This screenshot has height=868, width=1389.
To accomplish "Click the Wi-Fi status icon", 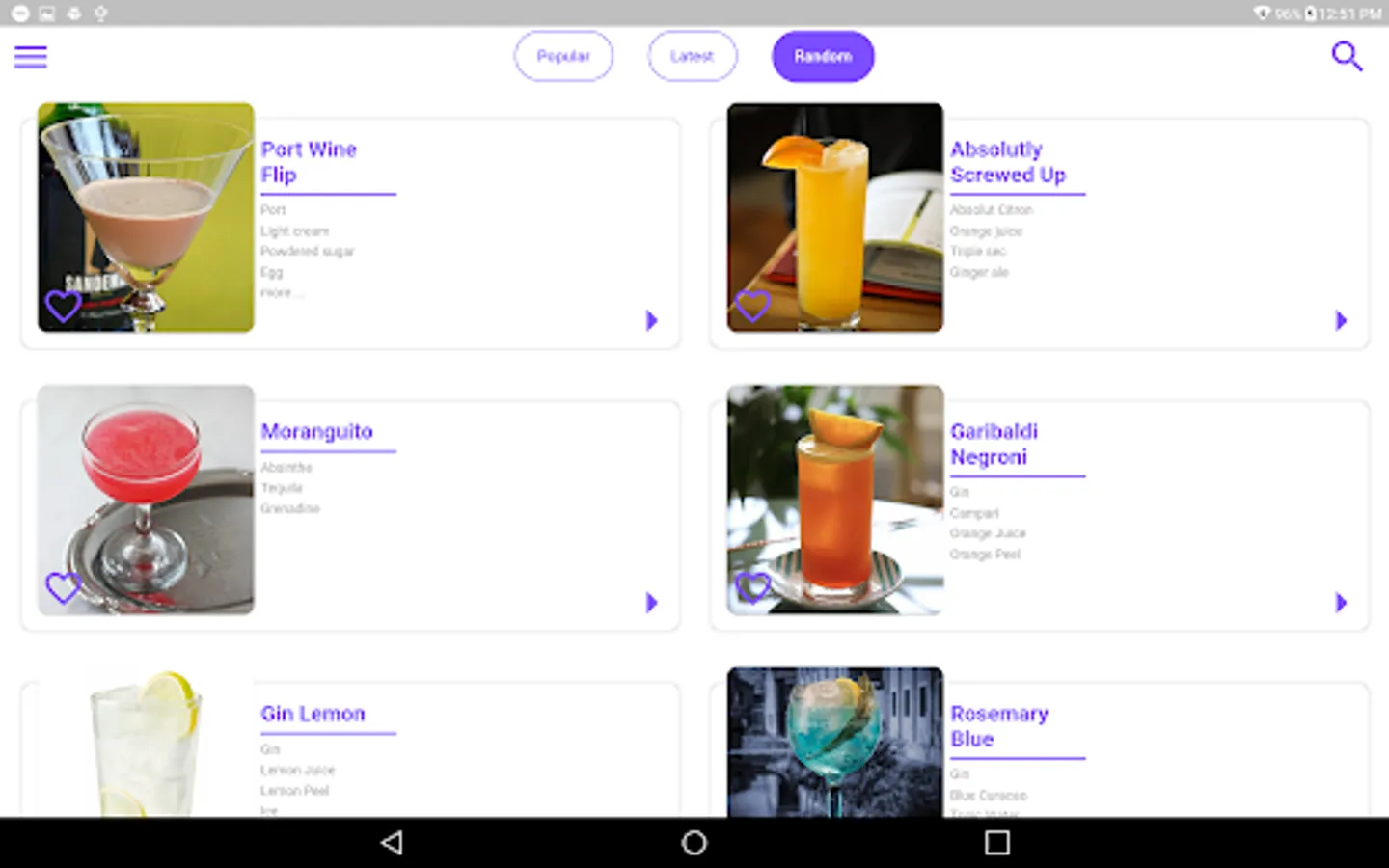I will click(1262, 14).
